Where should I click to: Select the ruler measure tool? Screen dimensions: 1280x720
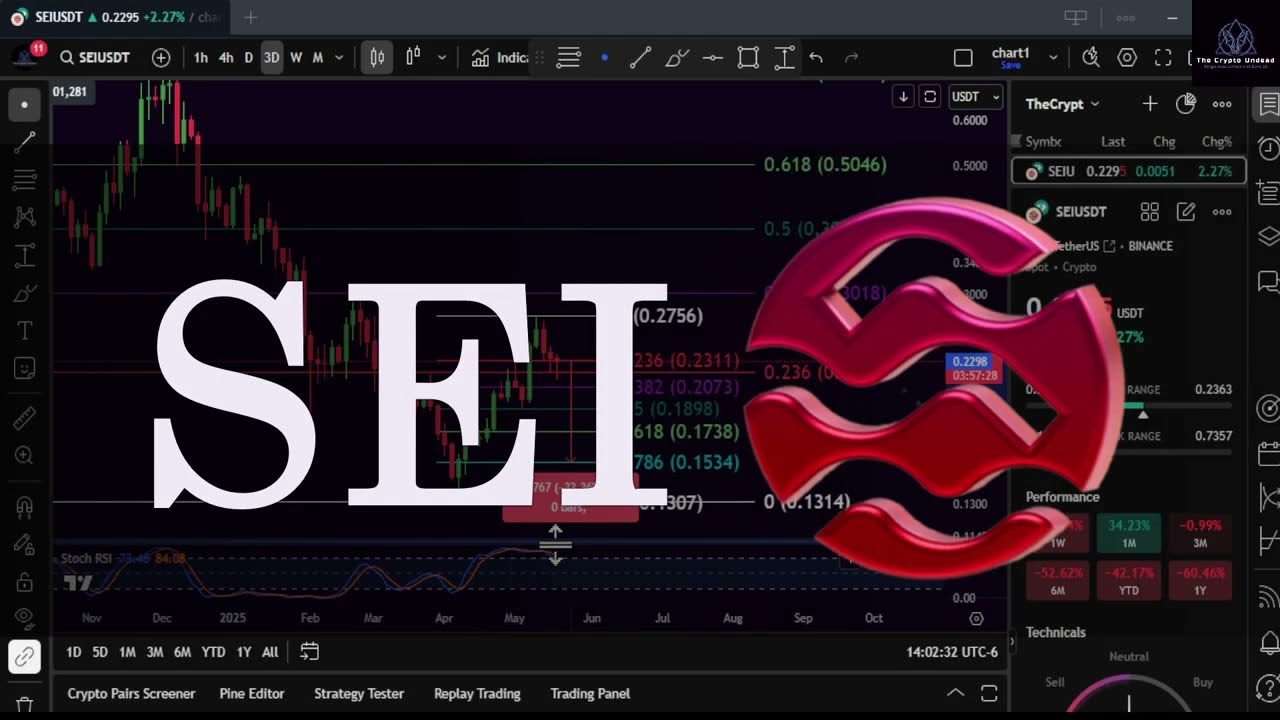point(24,417)
